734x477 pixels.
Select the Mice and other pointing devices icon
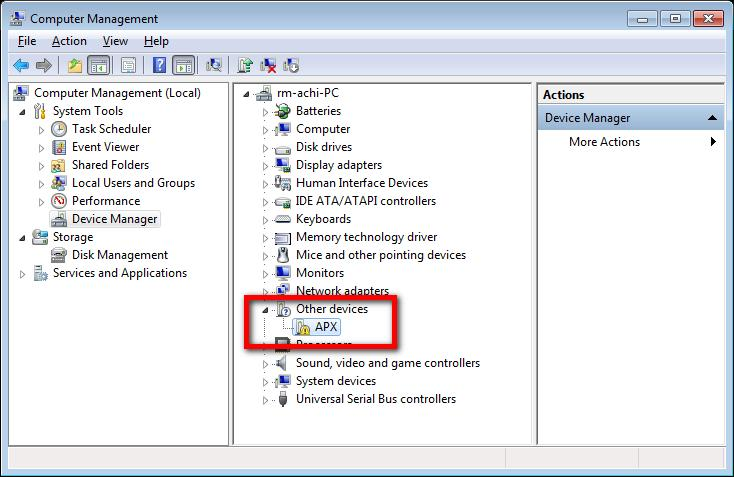pos(283,255)
